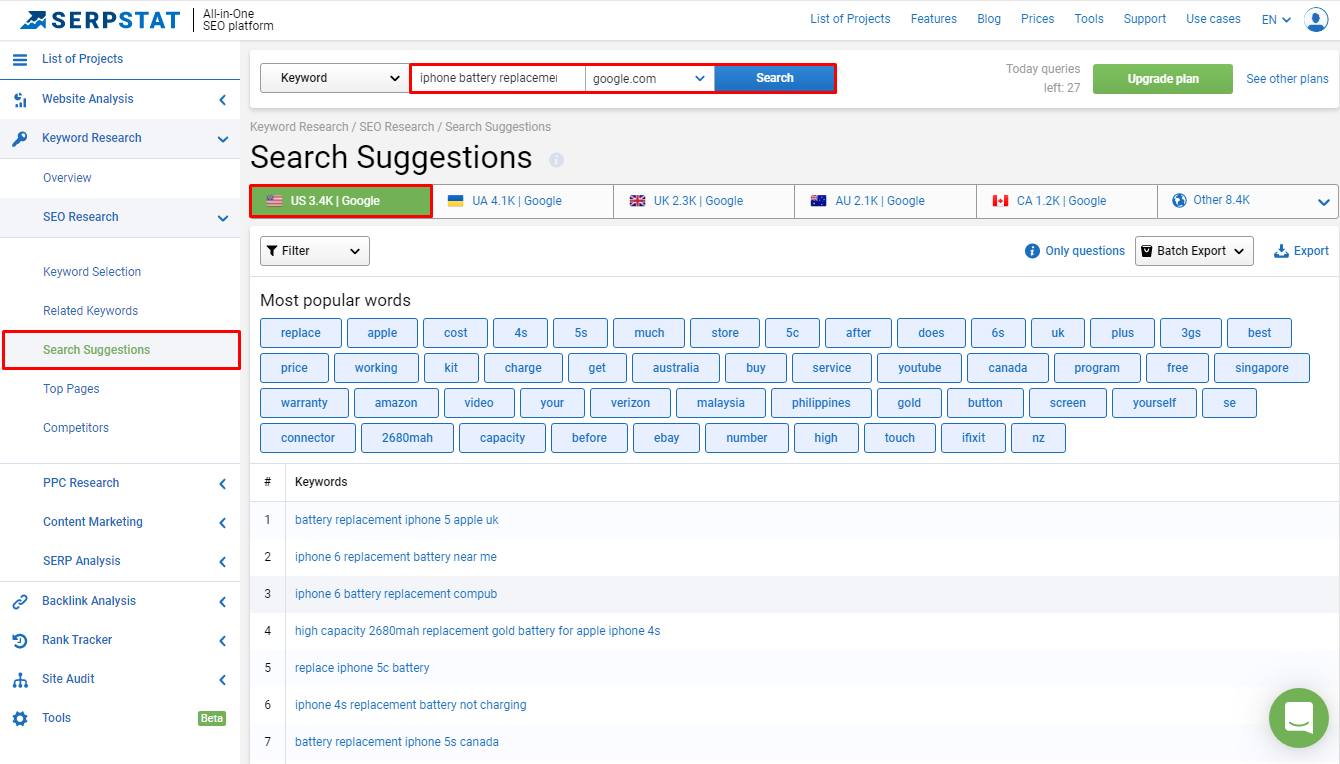Switch to the UA 4.1K Google tab
The image size is (1340, 764).
click(522, 201)
